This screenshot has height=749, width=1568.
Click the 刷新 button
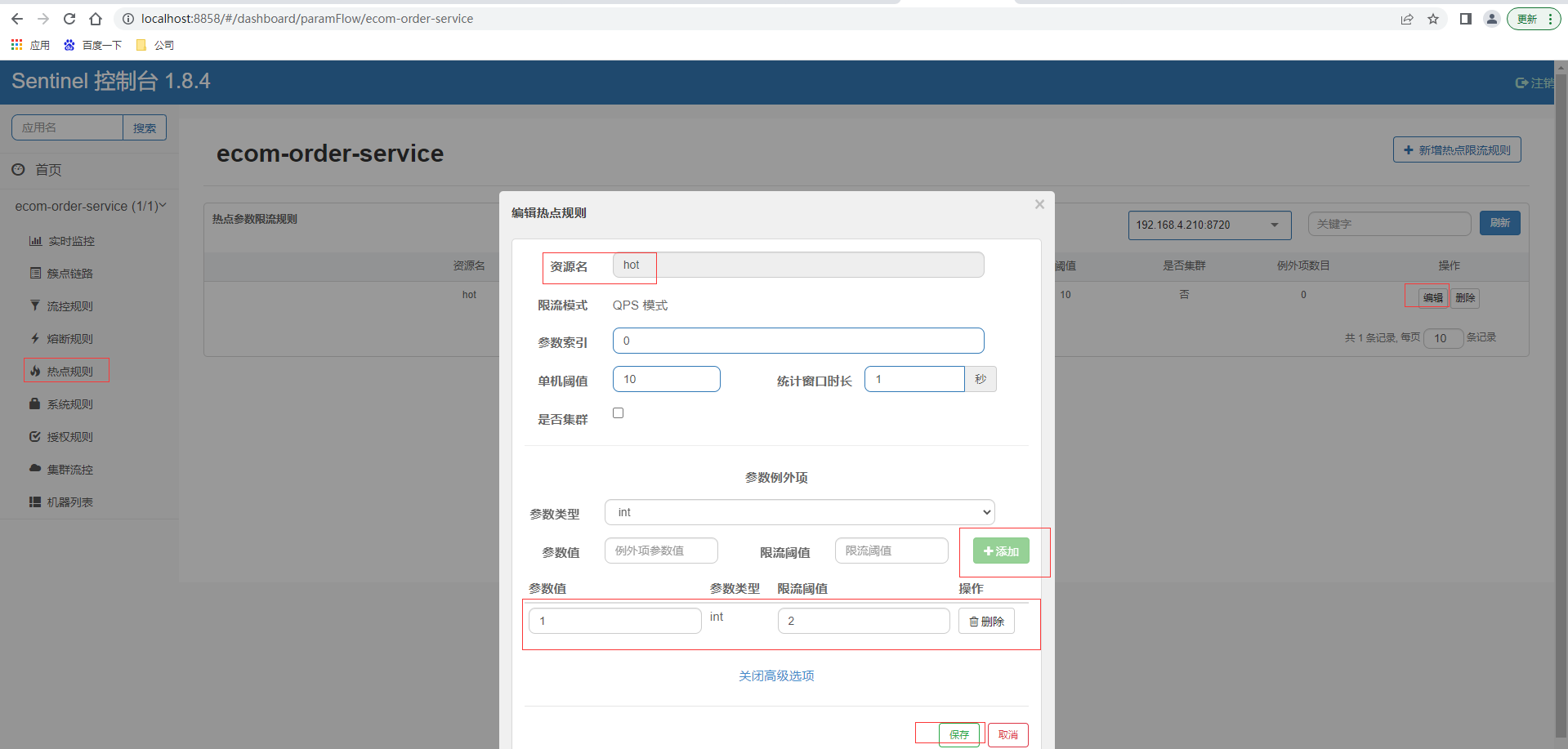click(1499, 223)
